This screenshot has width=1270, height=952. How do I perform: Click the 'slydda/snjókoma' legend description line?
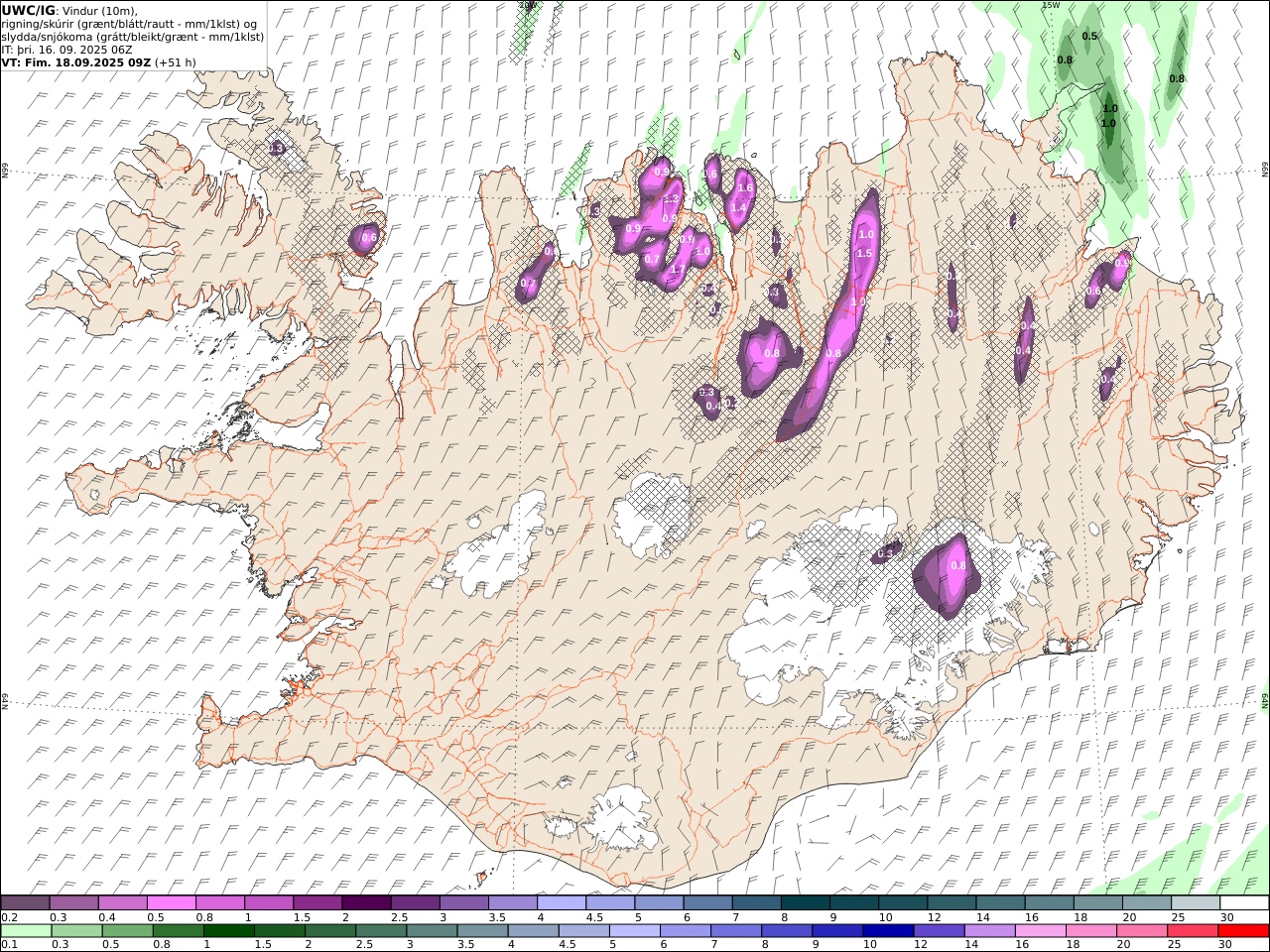click(133, 37)
